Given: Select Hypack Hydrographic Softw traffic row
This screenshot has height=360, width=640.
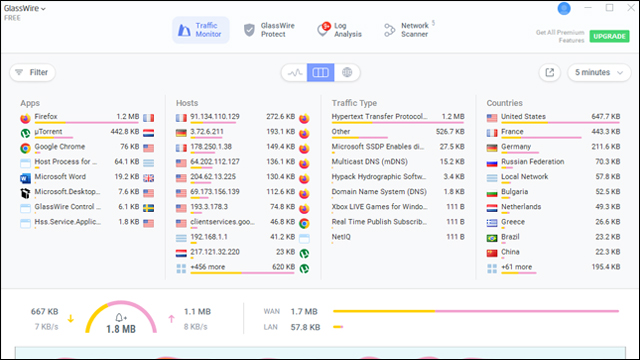Looking at the screenshot, I should 398,178.
